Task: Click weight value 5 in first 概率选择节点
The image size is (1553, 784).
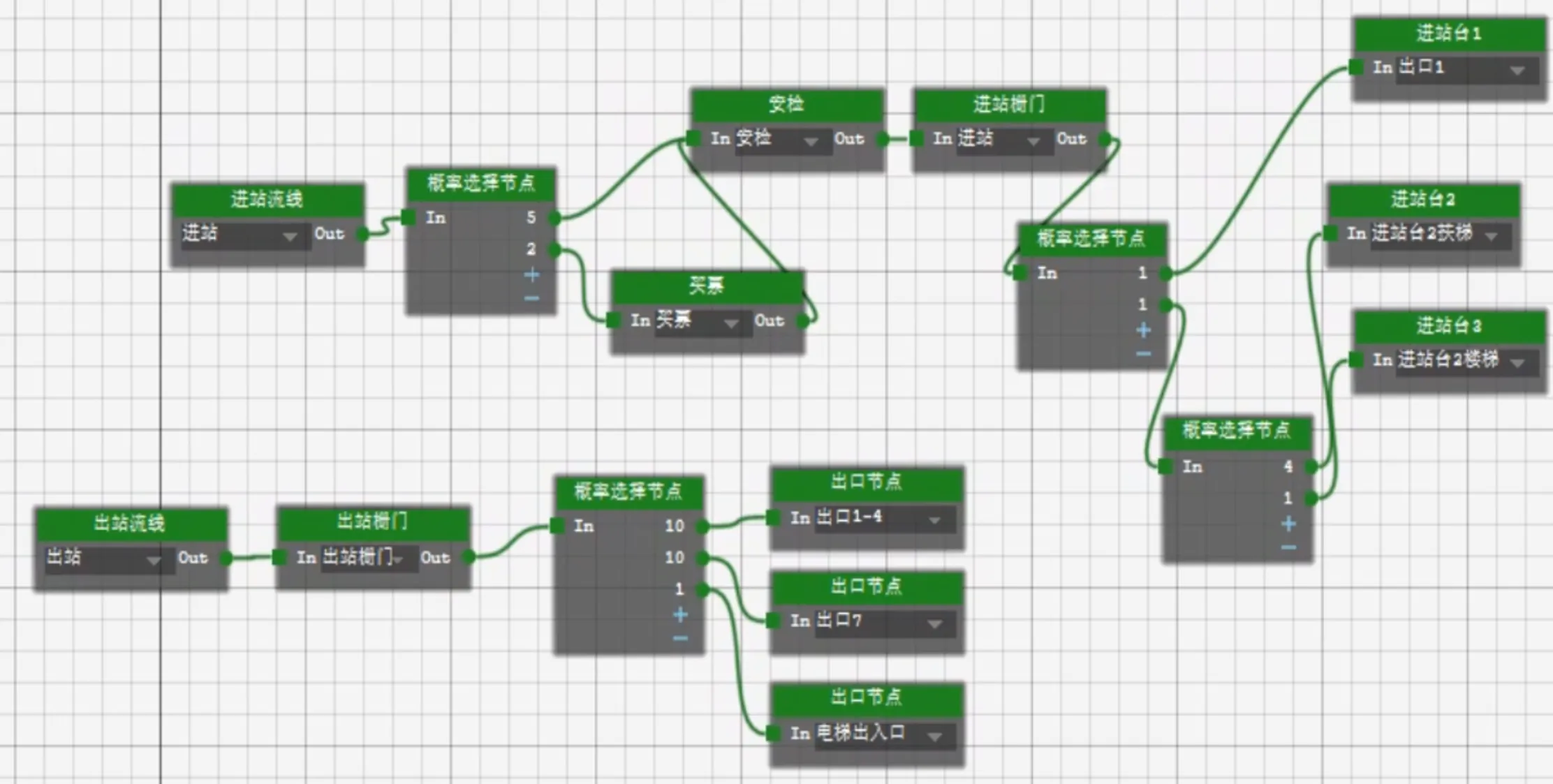Action: point(531,218)
